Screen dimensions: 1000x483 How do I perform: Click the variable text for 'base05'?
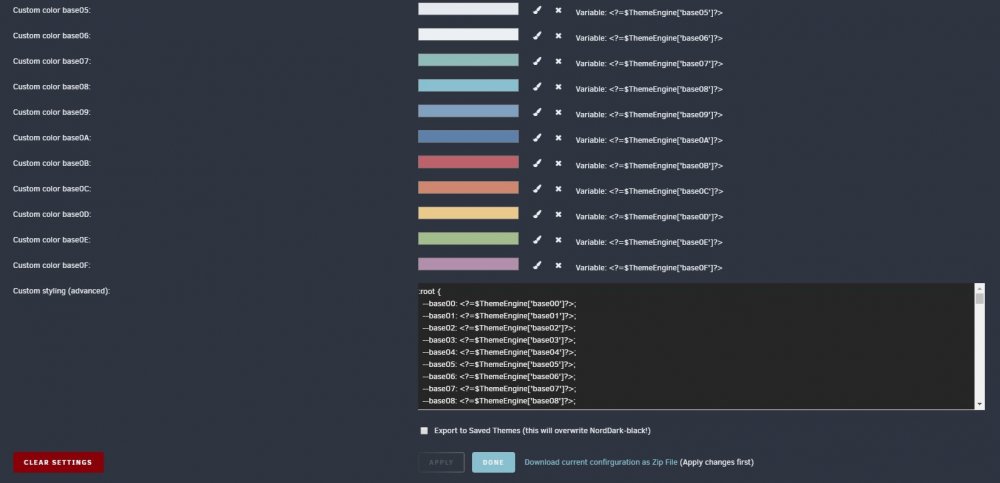tap(649, 13)
